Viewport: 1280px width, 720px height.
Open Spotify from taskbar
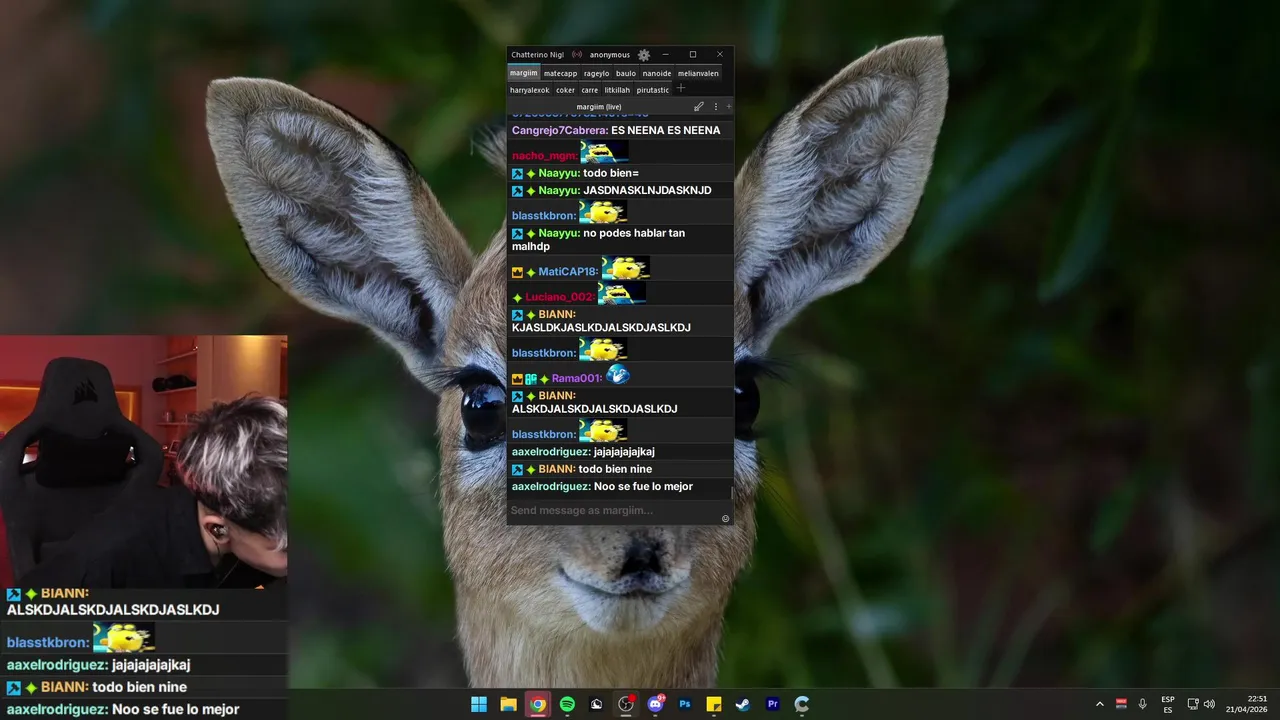pyautogui.click(x=567, y=704)
